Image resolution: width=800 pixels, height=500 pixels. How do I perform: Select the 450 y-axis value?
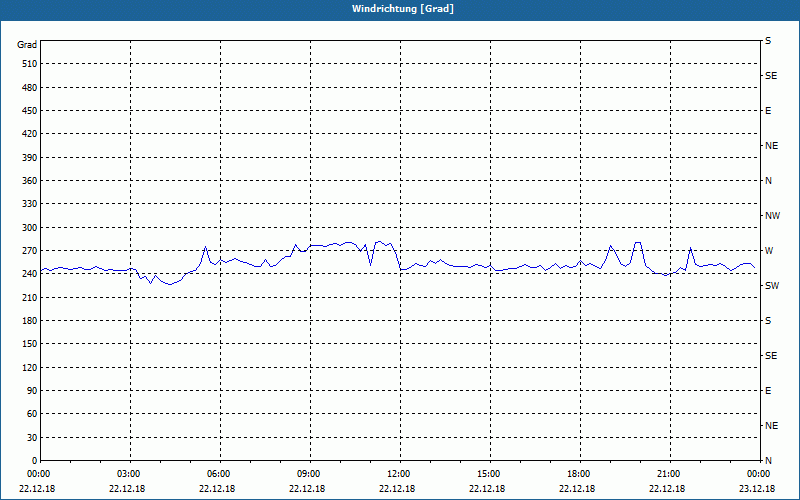pos(30,111)
